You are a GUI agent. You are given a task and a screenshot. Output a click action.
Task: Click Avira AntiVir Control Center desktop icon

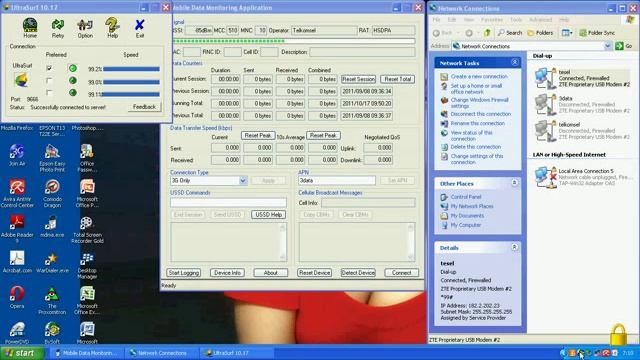click(17, 193)
